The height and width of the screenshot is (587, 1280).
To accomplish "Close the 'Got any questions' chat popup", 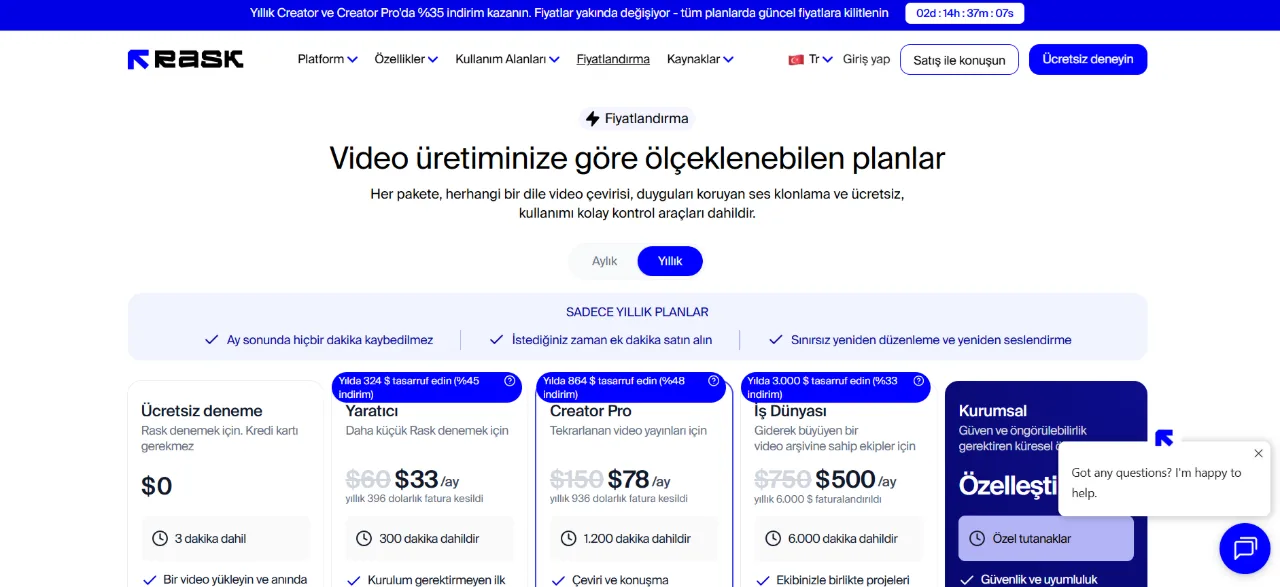I will click(x=1258, y=454).
